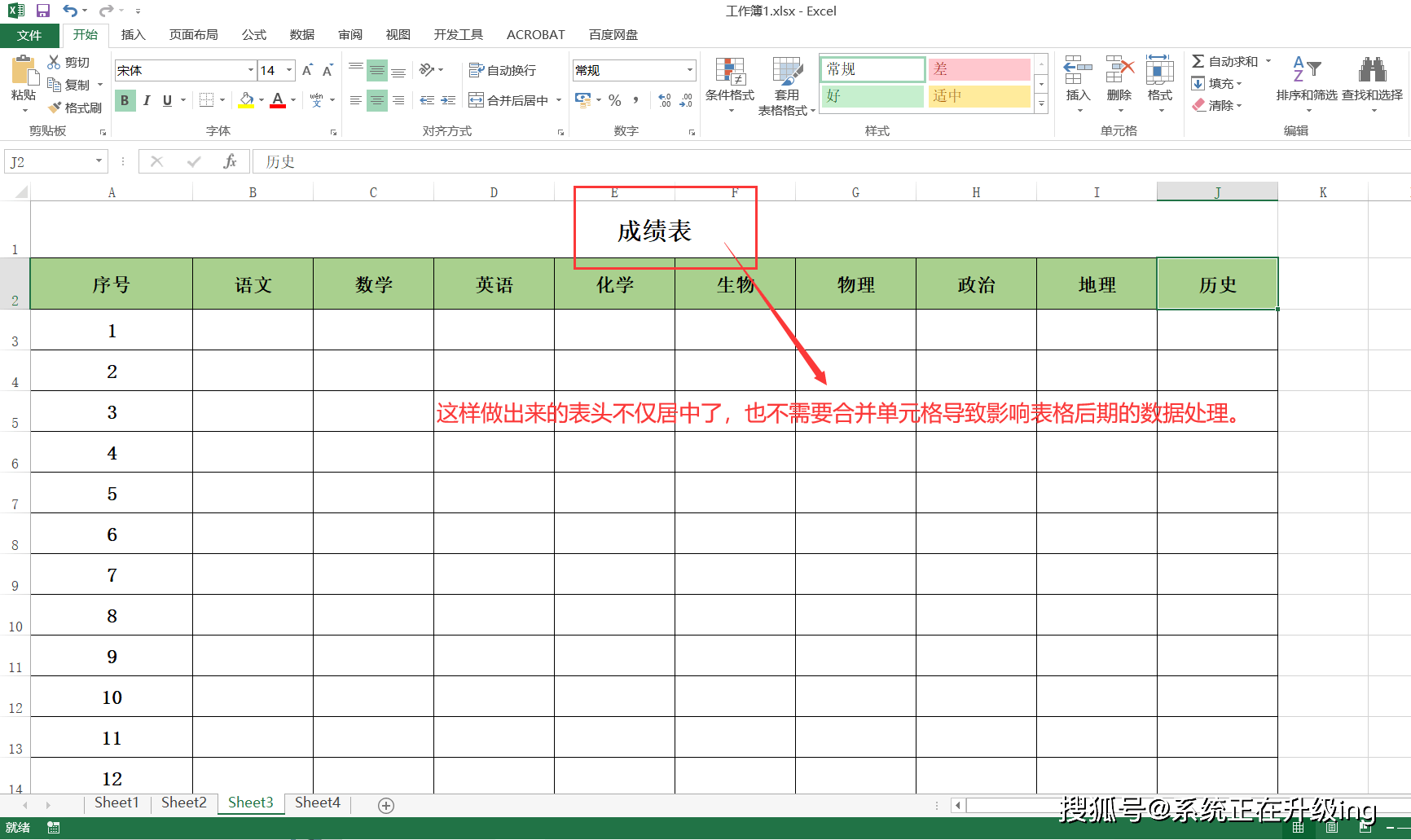Click 查找和选择 (Find & Select)
The width and height of the screenshot is (1411, 840).
tap(1372, 81)
